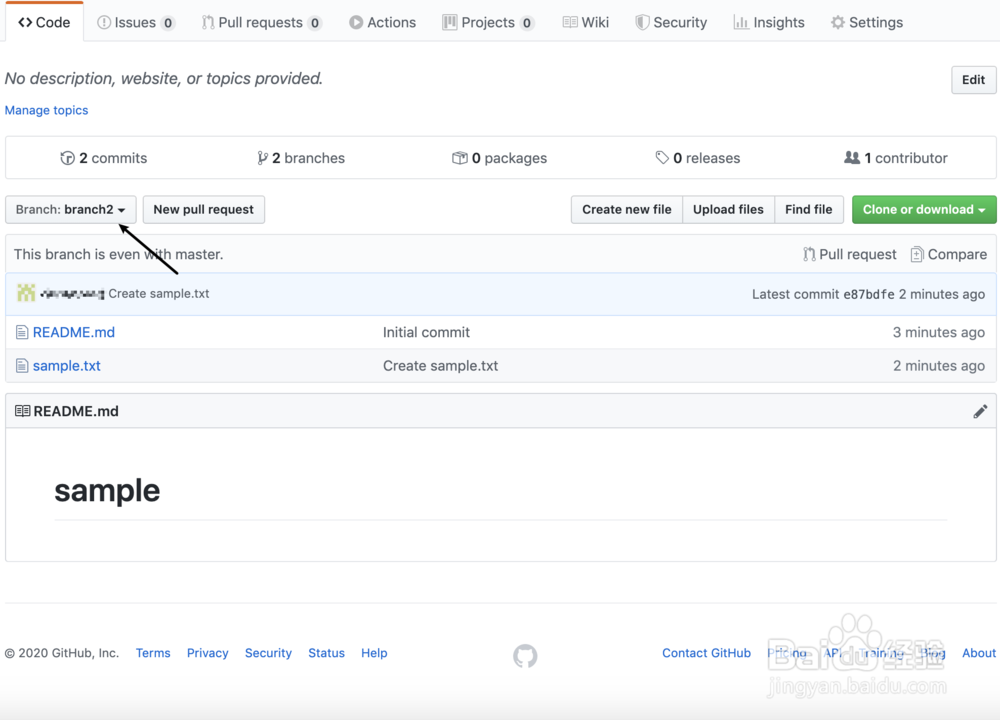The width and height of the screenshot is (1000, 720).
Task: Expand the Clone or download menu
Action: [924, 210]
